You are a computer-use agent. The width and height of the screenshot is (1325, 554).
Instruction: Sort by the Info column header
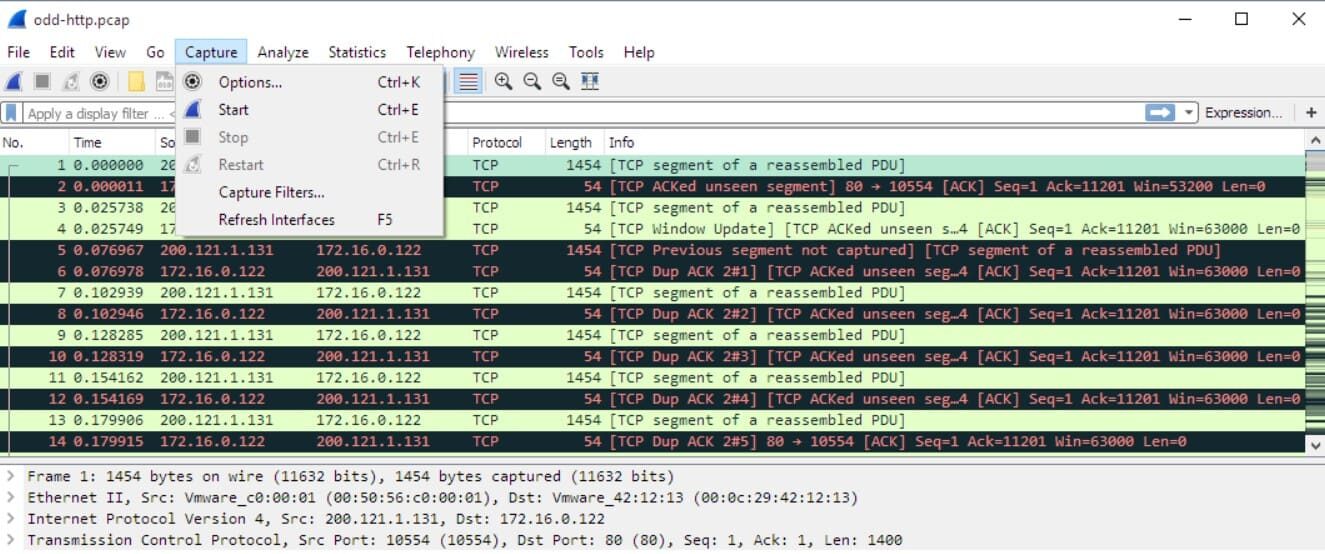[954, 142]
